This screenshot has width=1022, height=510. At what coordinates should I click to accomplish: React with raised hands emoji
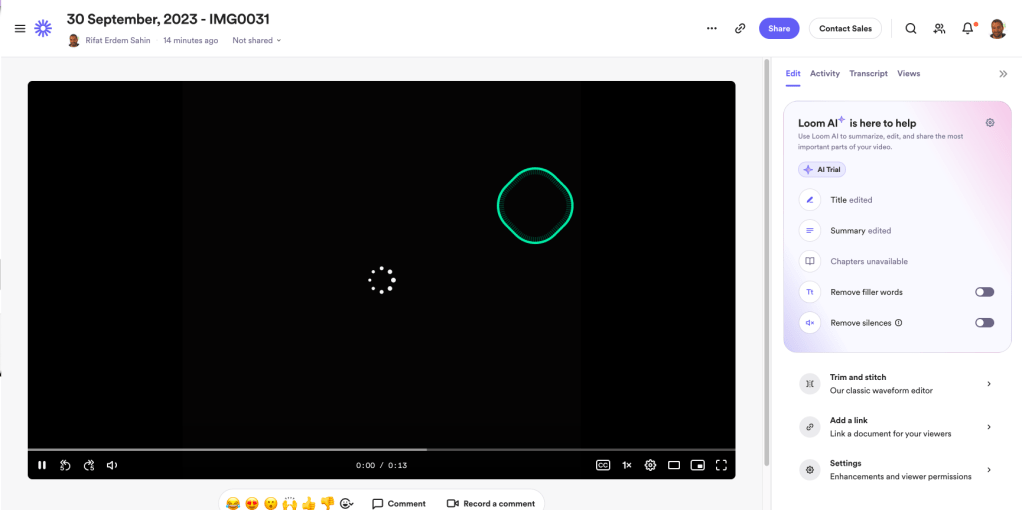point(289,503)
